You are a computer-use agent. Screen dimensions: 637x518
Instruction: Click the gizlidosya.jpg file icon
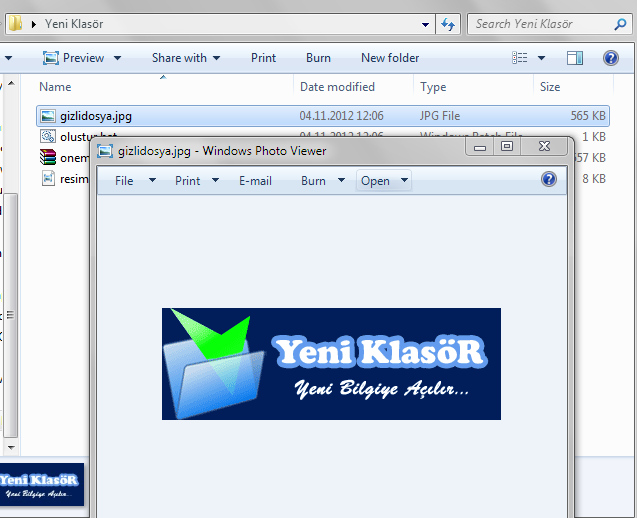47,116
